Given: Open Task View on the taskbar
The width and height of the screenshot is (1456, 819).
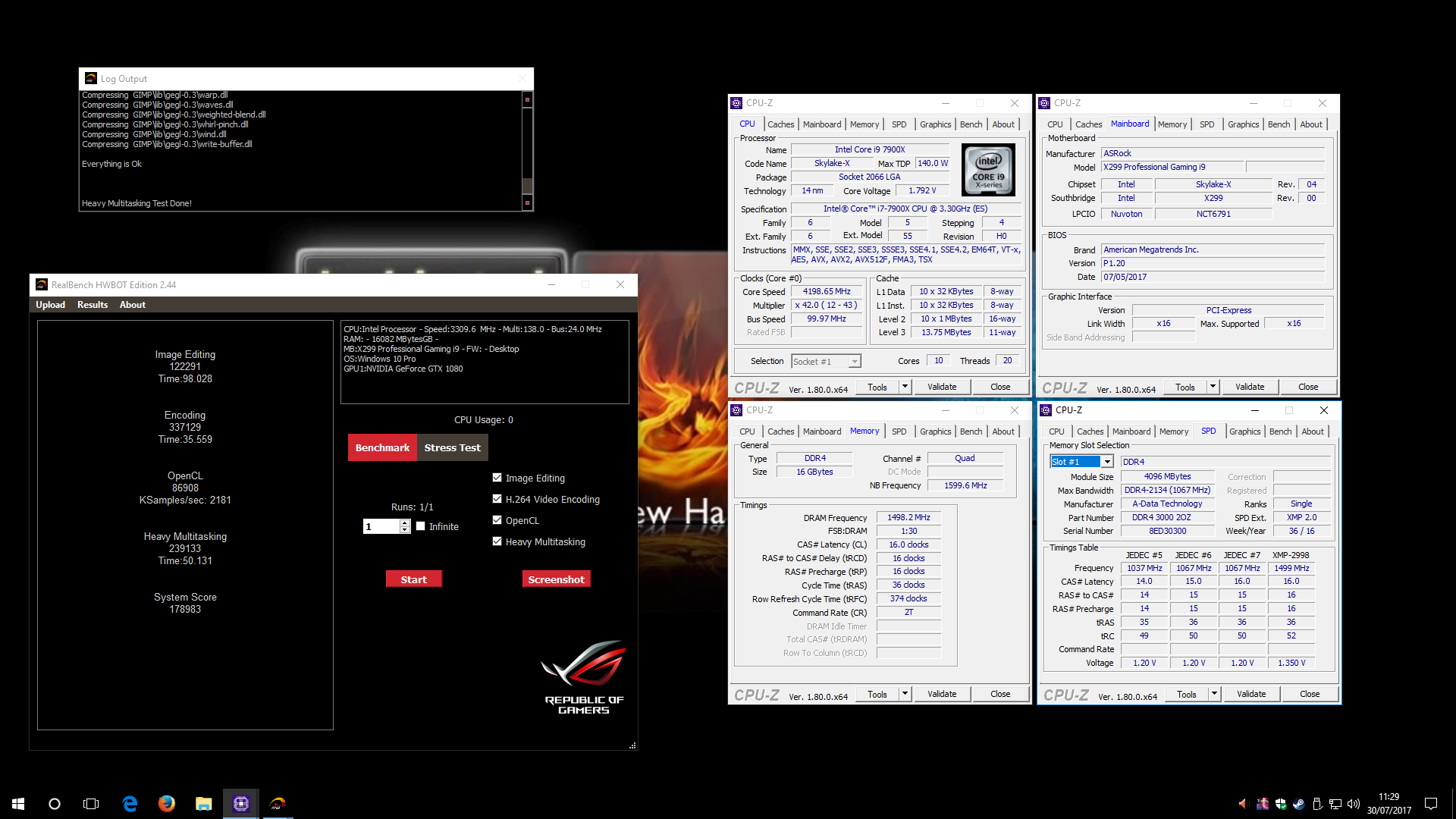Looking at the screenshot, I should coord(91,804).
